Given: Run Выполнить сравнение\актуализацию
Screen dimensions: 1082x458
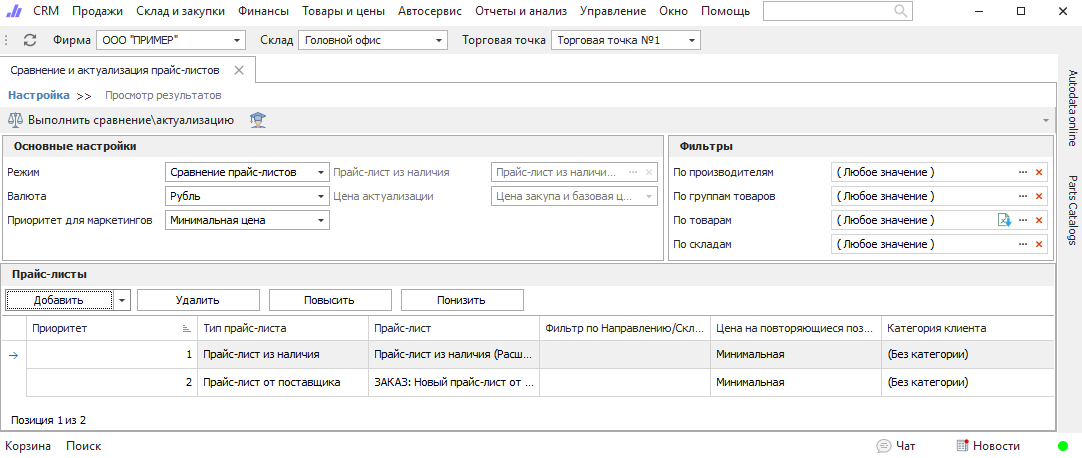Looking at the screenshot, I should (121, 120).
